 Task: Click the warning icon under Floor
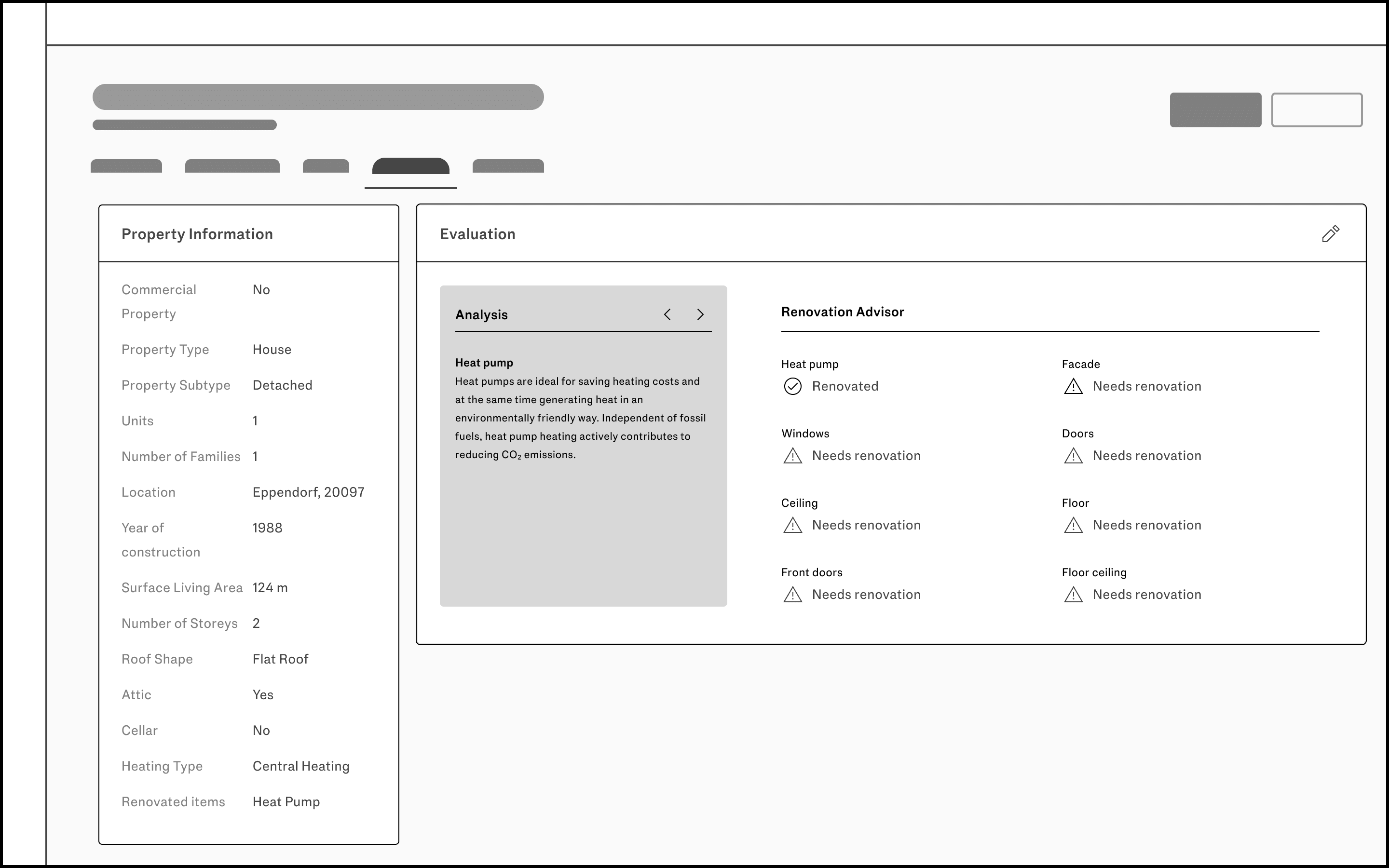[x=1073, y=525]
